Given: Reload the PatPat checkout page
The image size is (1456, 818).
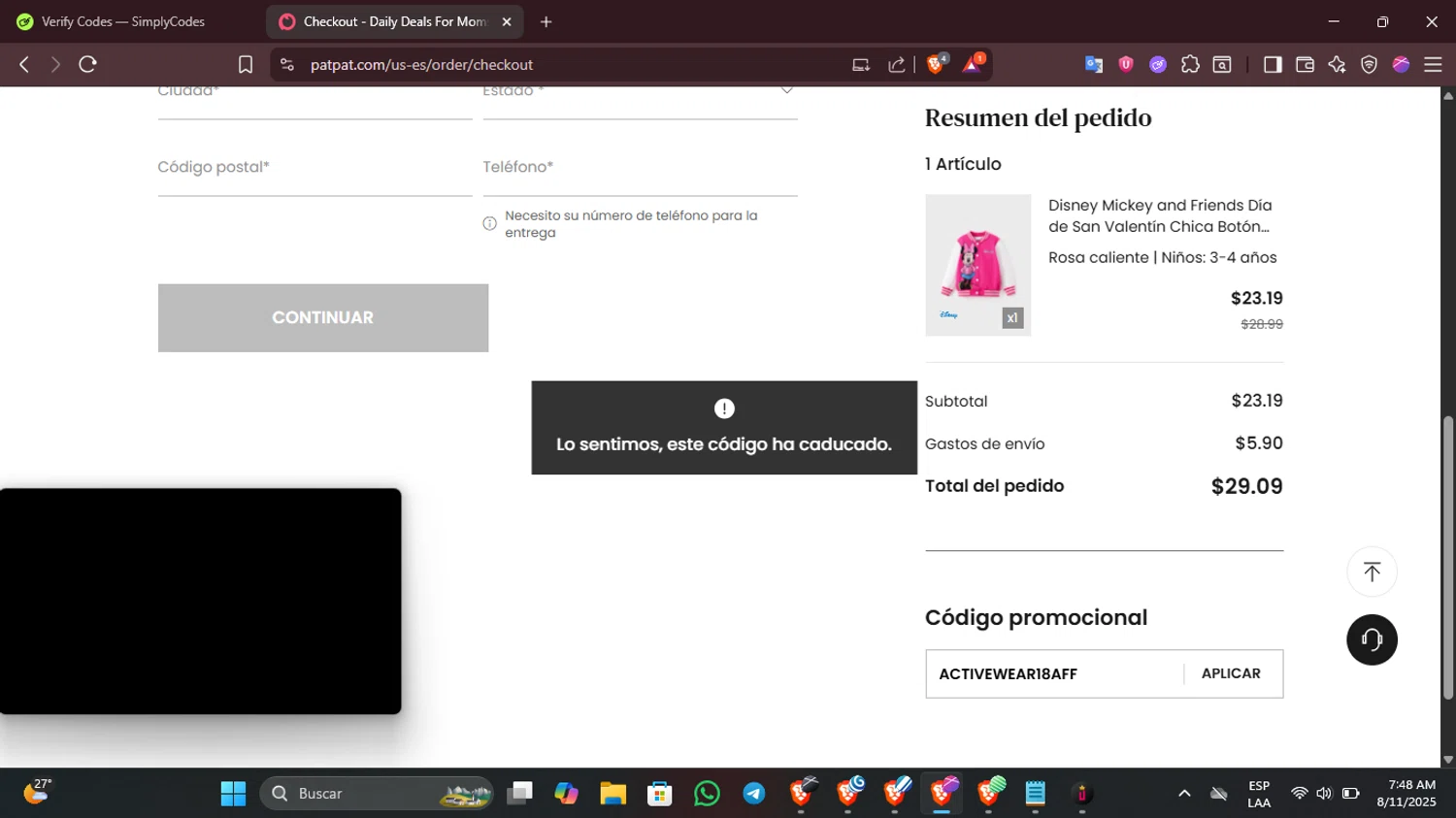Looking at the screenshot, I should click(x=87, y=64).
